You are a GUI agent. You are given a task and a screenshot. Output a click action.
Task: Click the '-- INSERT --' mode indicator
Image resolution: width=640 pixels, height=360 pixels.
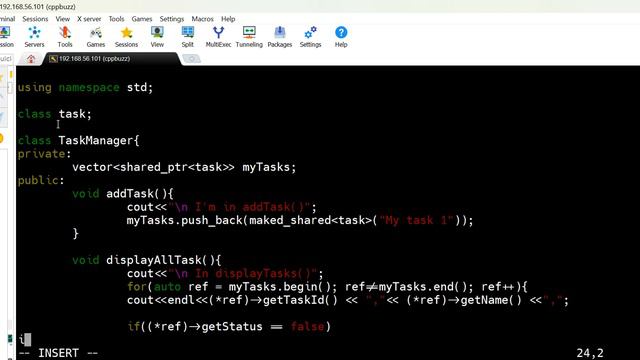[58, 353]
